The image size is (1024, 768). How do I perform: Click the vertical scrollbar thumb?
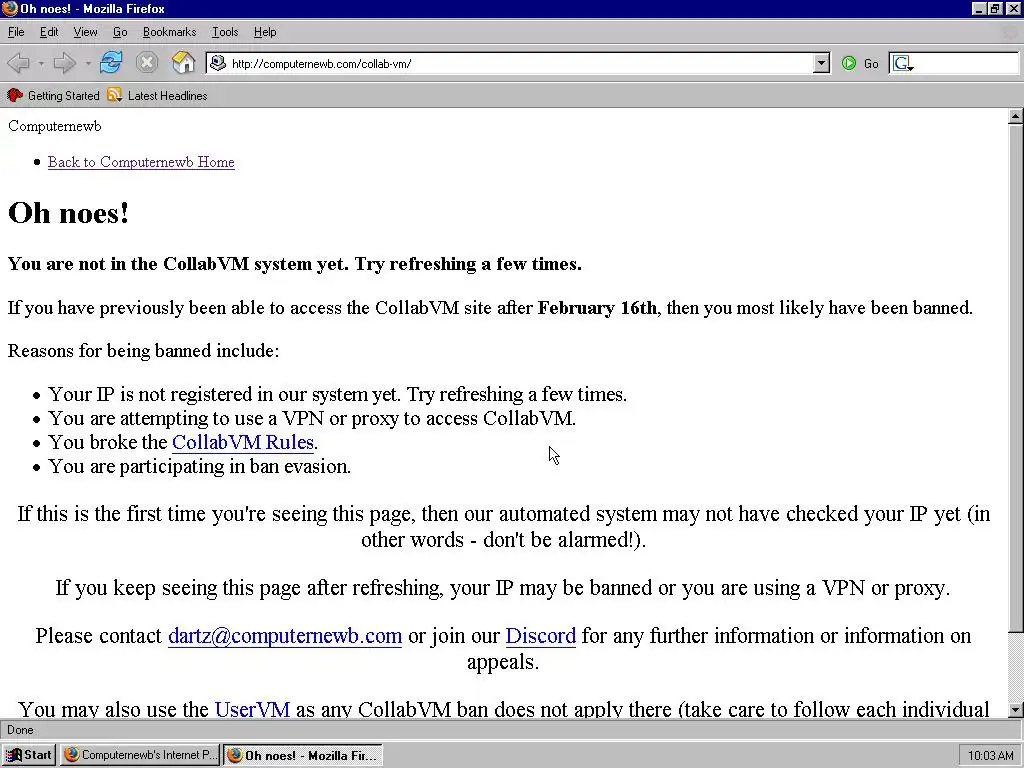(x=1015, y=379)
